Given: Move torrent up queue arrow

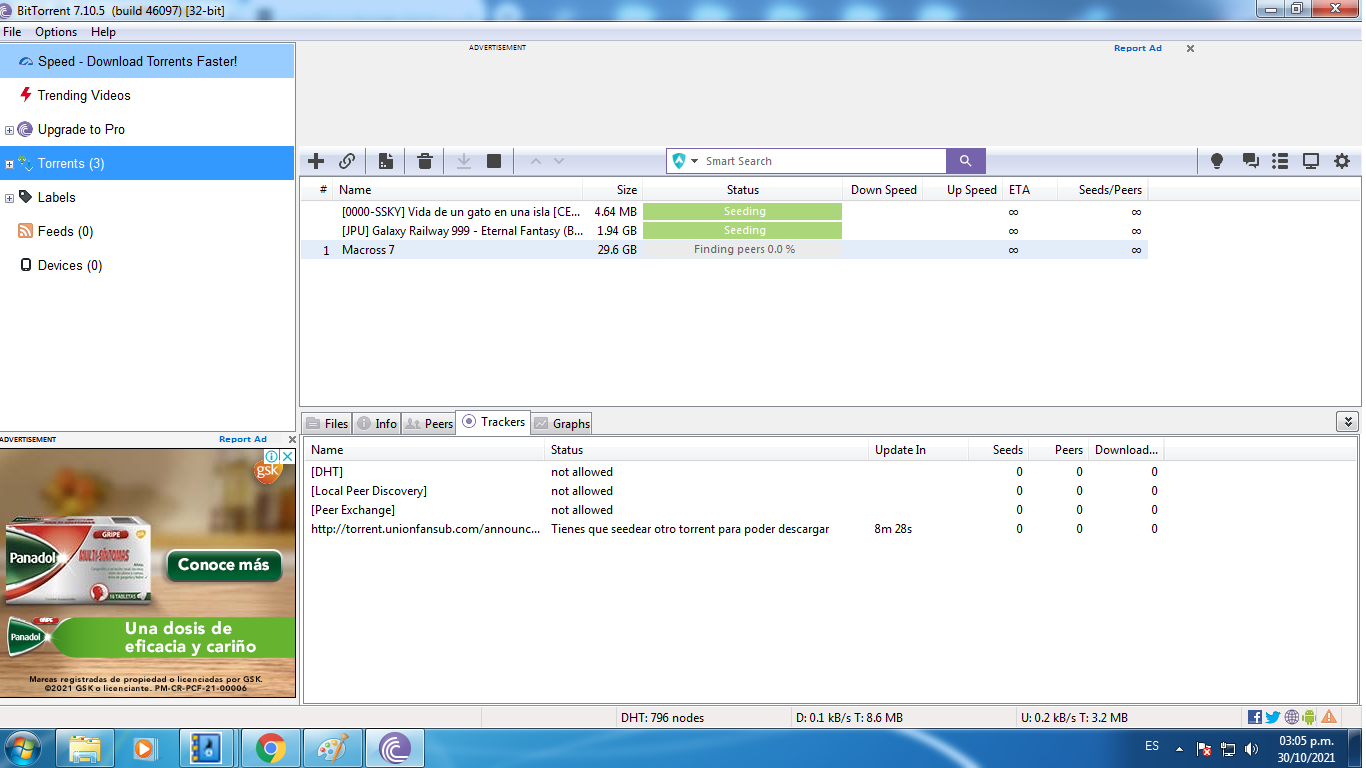Looking at the screenshot, I should click(535, 161).
